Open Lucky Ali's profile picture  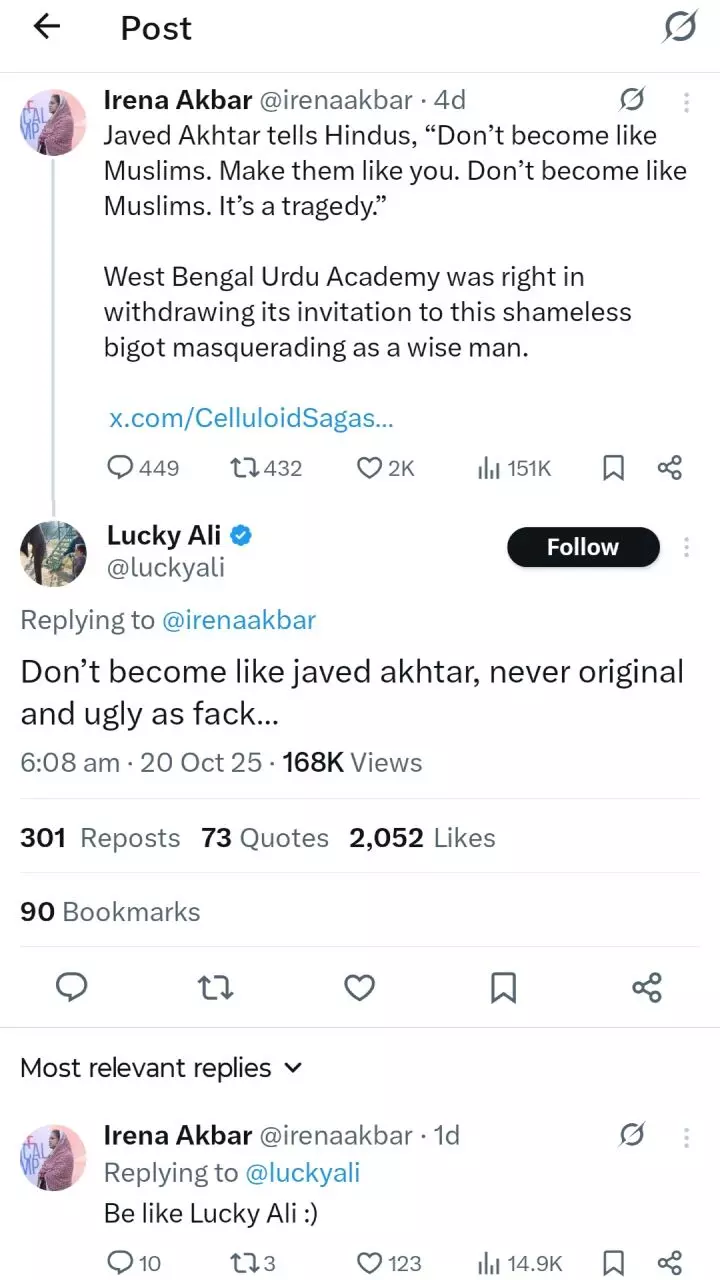click(x=54, y=553)
